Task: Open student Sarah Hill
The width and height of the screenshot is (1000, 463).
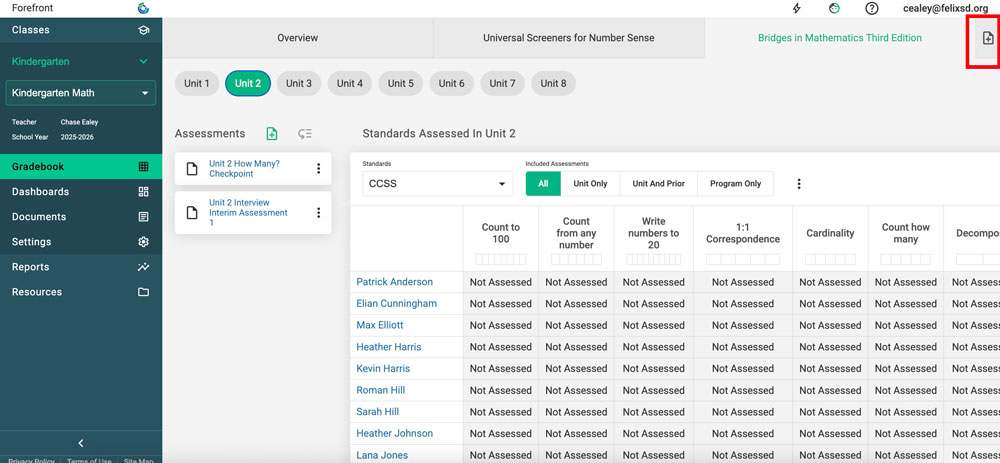Action: tap(378, 412)
